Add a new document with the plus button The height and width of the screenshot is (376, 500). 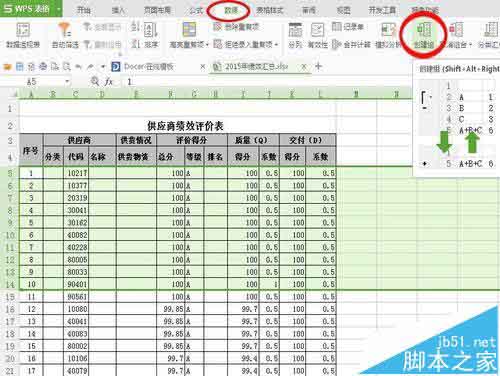tap(318, 66)
